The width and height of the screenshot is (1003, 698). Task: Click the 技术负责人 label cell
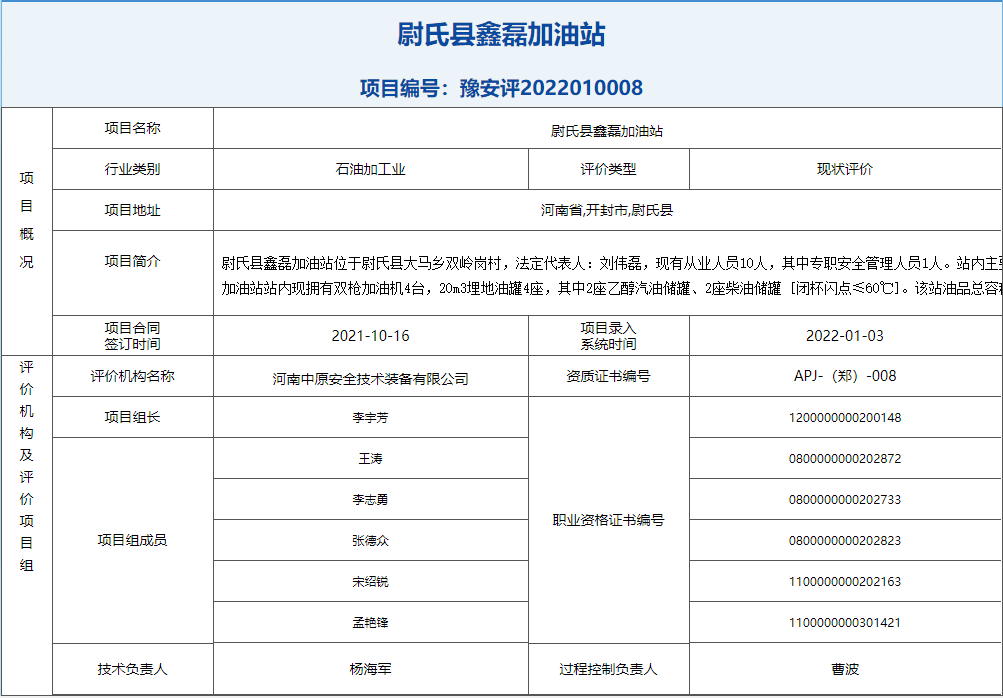point(132,669)
